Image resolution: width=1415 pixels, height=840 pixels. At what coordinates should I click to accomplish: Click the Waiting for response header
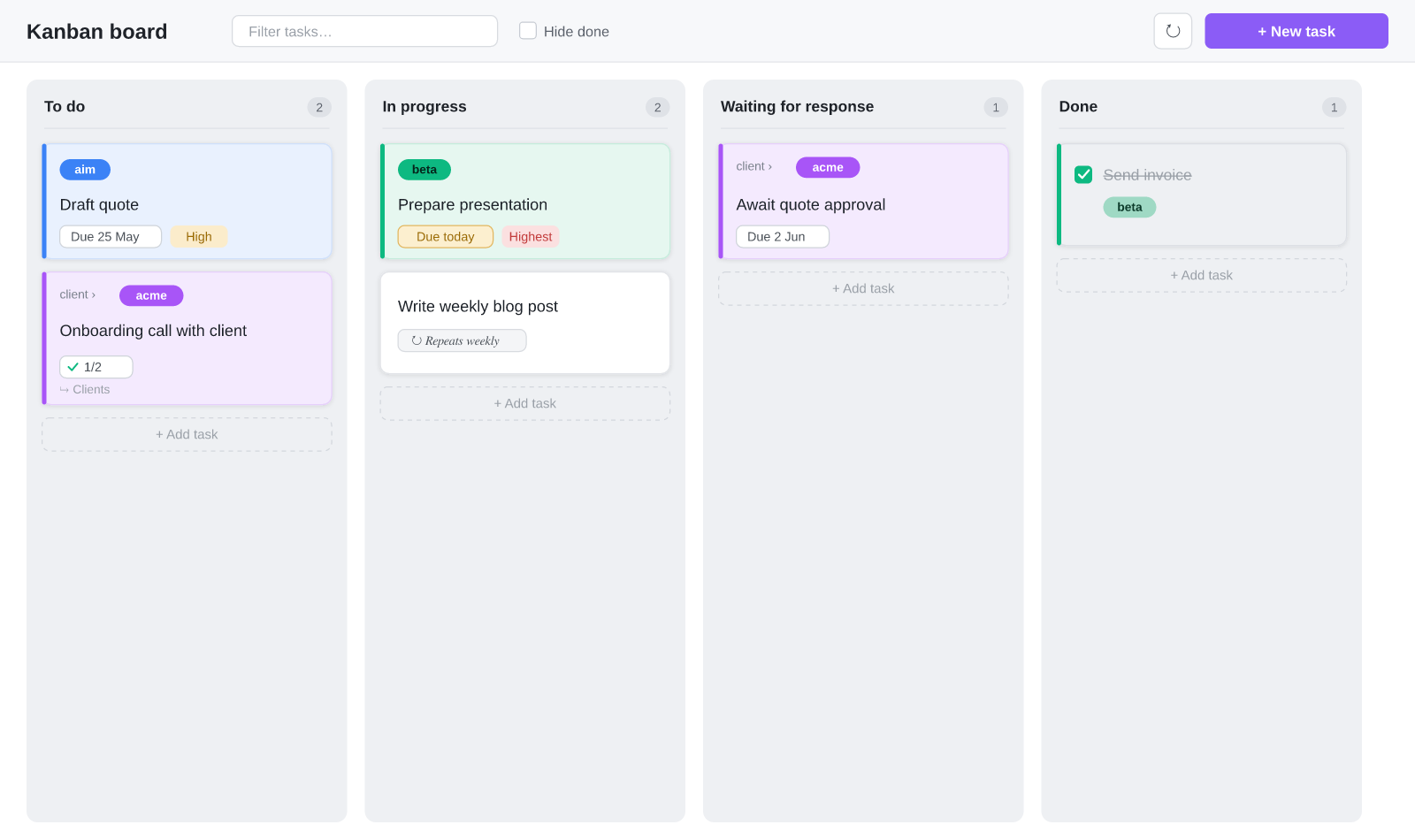click(797, 106)
